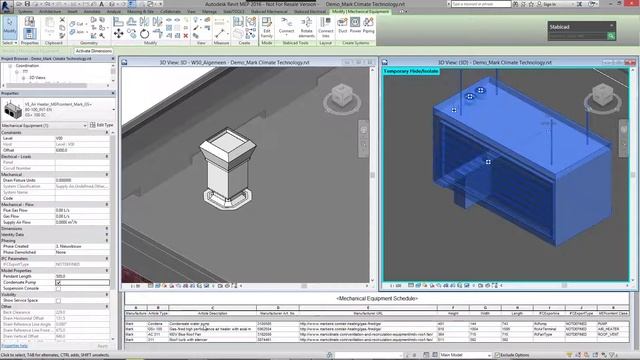Create a Power system
Screen dimensions: 640x360
(x=355, y=25)
